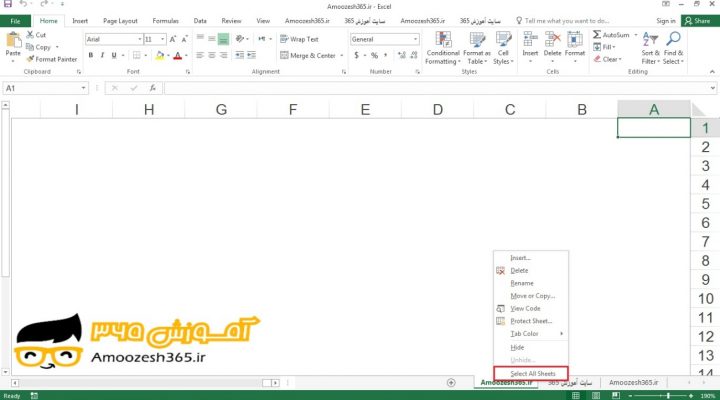Viewport: 720px width, 400px height.
Task: Open the Clear dropdown
Action: coord(608,59)
